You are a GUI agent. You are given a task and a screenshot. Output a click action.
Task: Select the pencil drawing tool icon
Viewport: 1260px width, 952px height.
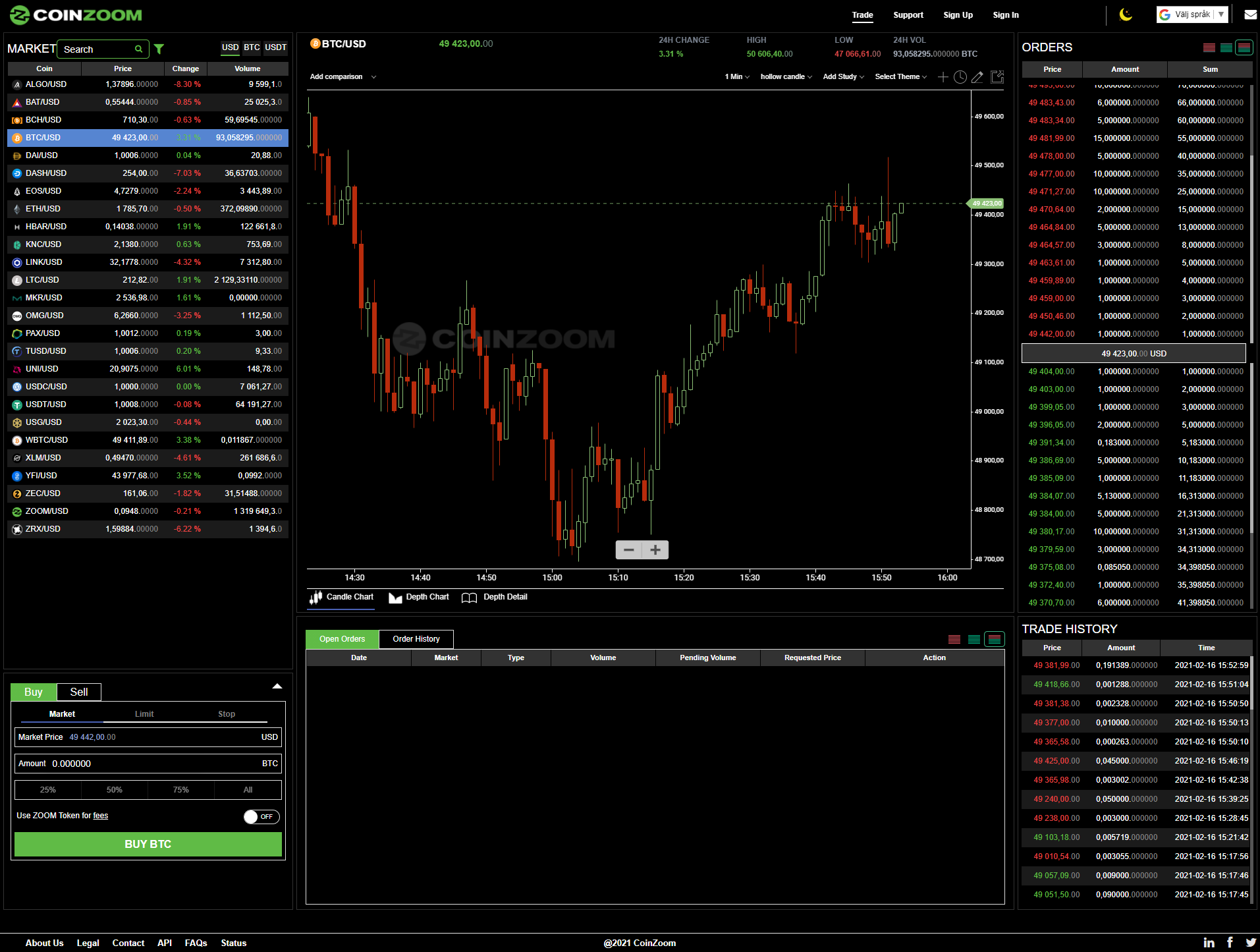[x=977, y=77]
